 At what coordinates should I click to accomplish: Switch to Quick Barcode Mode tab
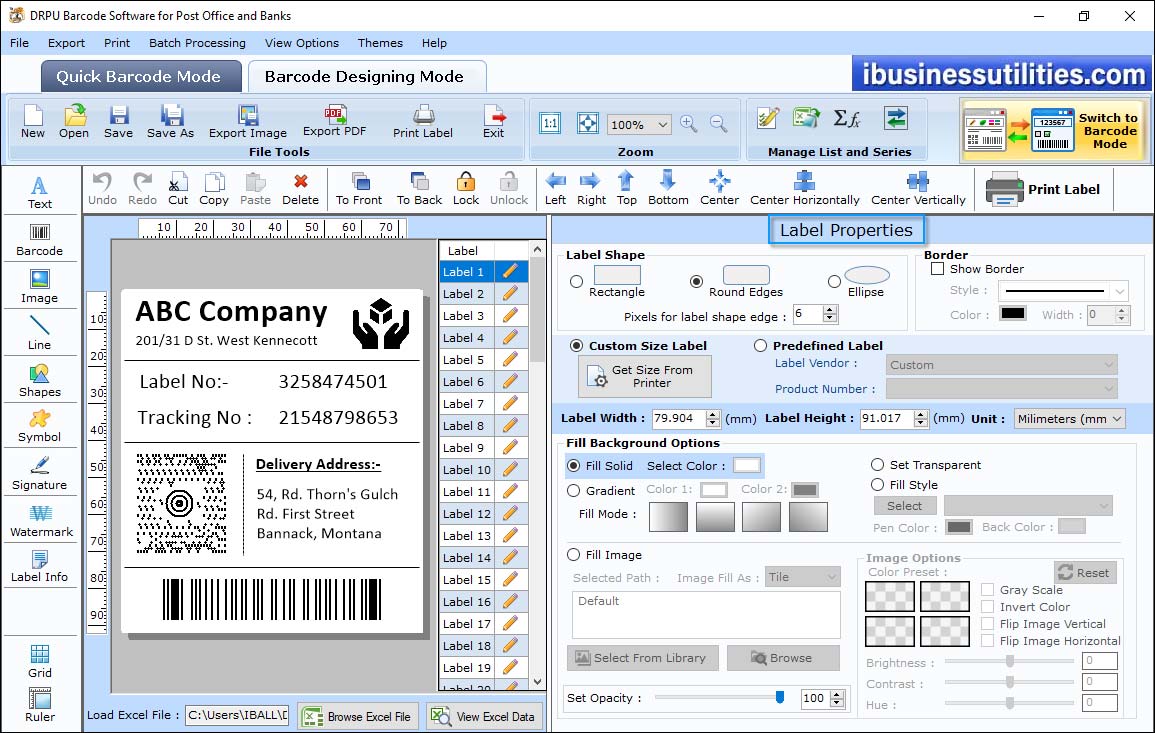[141, 77]
